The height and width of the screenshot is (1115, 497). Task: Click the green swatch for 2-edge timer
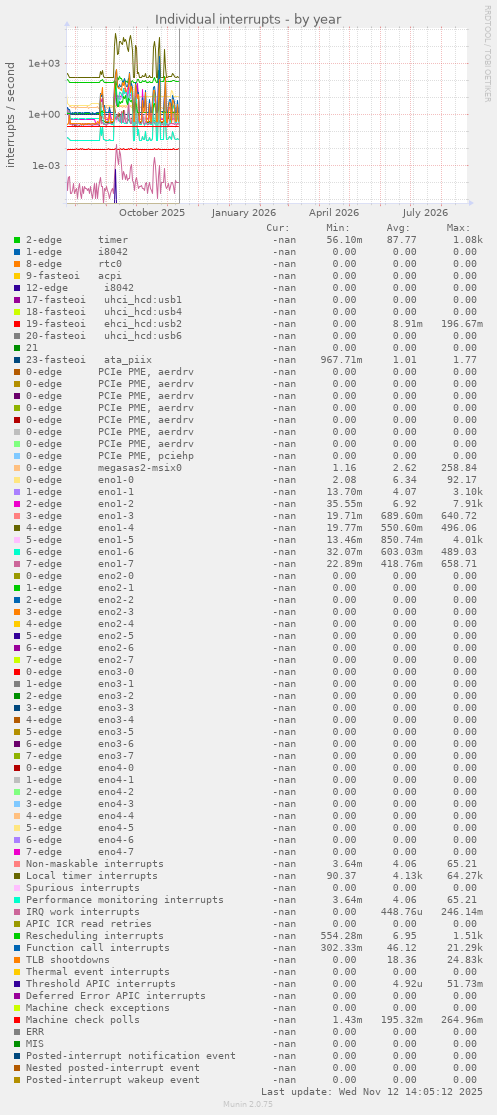16,240
